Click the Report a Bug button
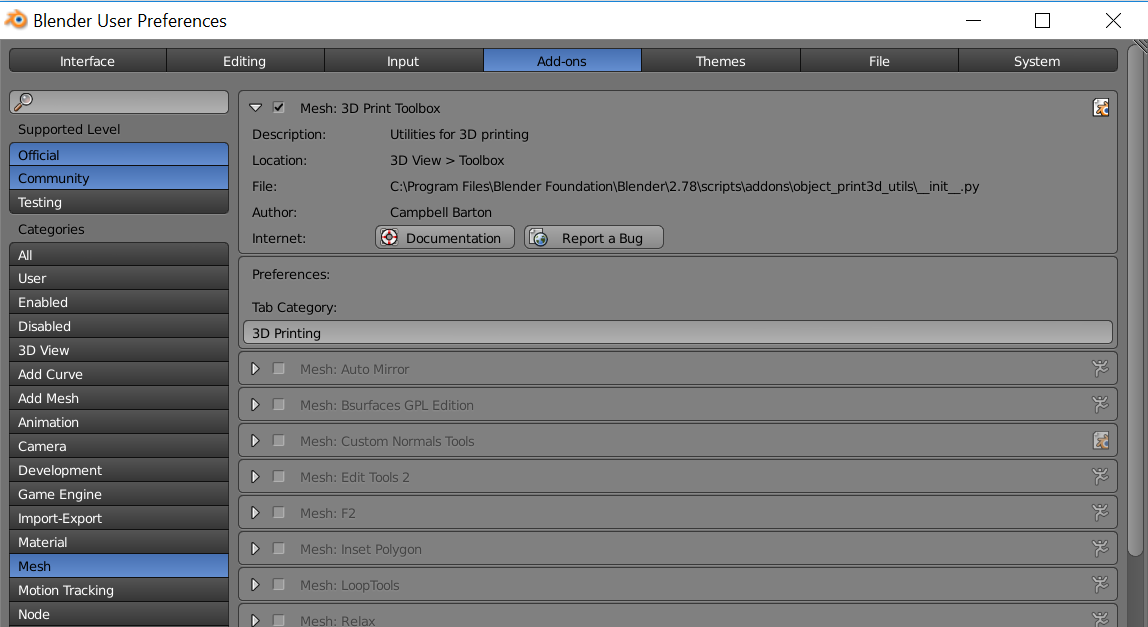 click(594, 237)
